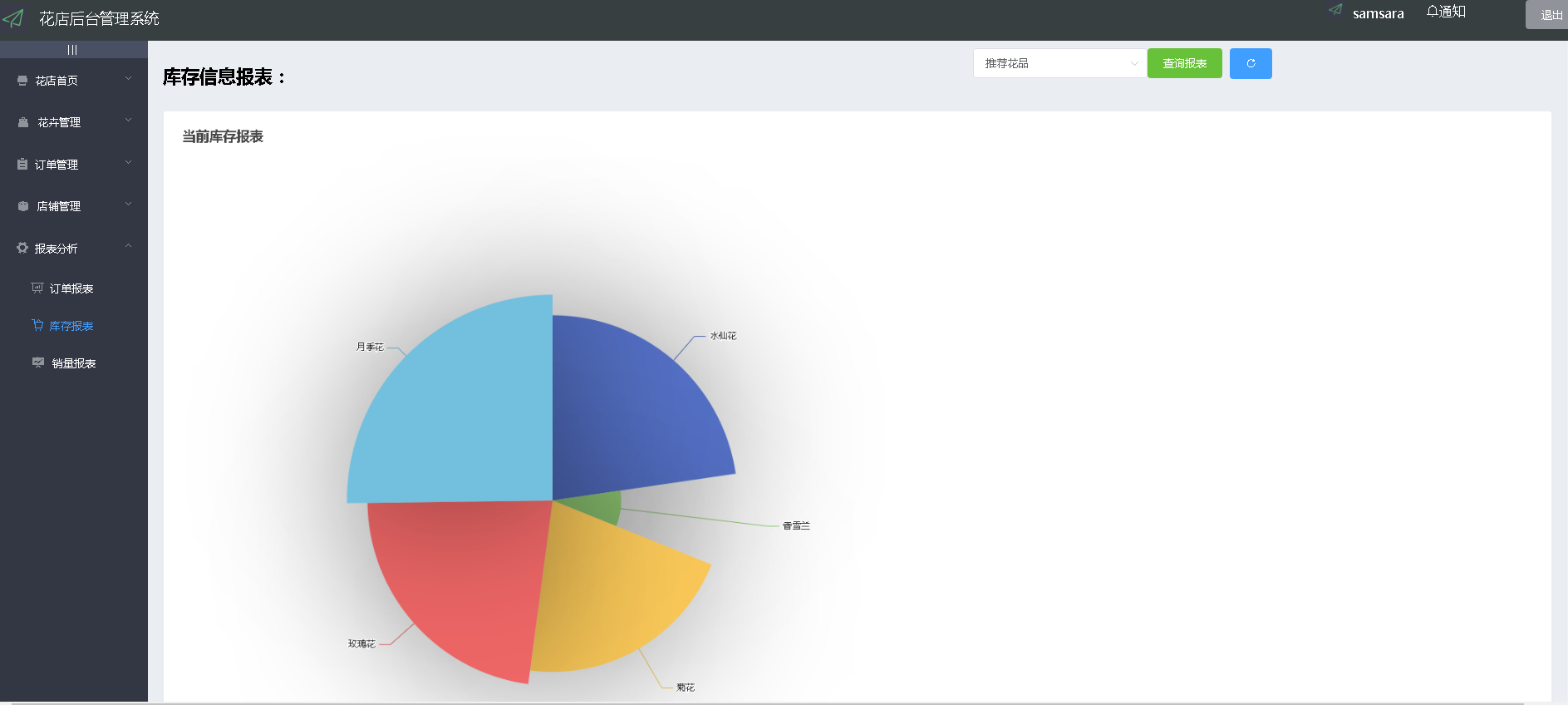Open the 花店首页 menu

pos(74,81)
